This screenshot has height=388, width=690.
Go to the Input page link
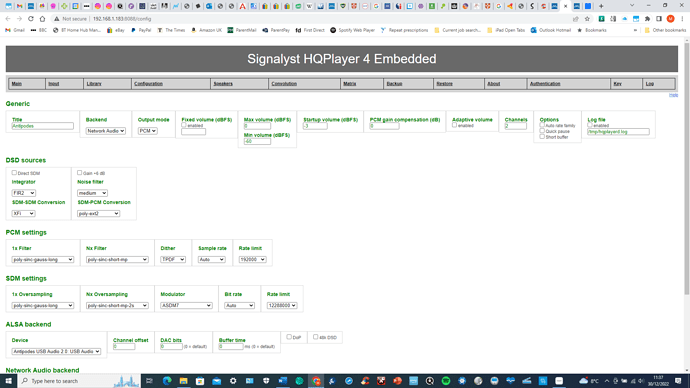pyautogui.click(x=54, y=84)
